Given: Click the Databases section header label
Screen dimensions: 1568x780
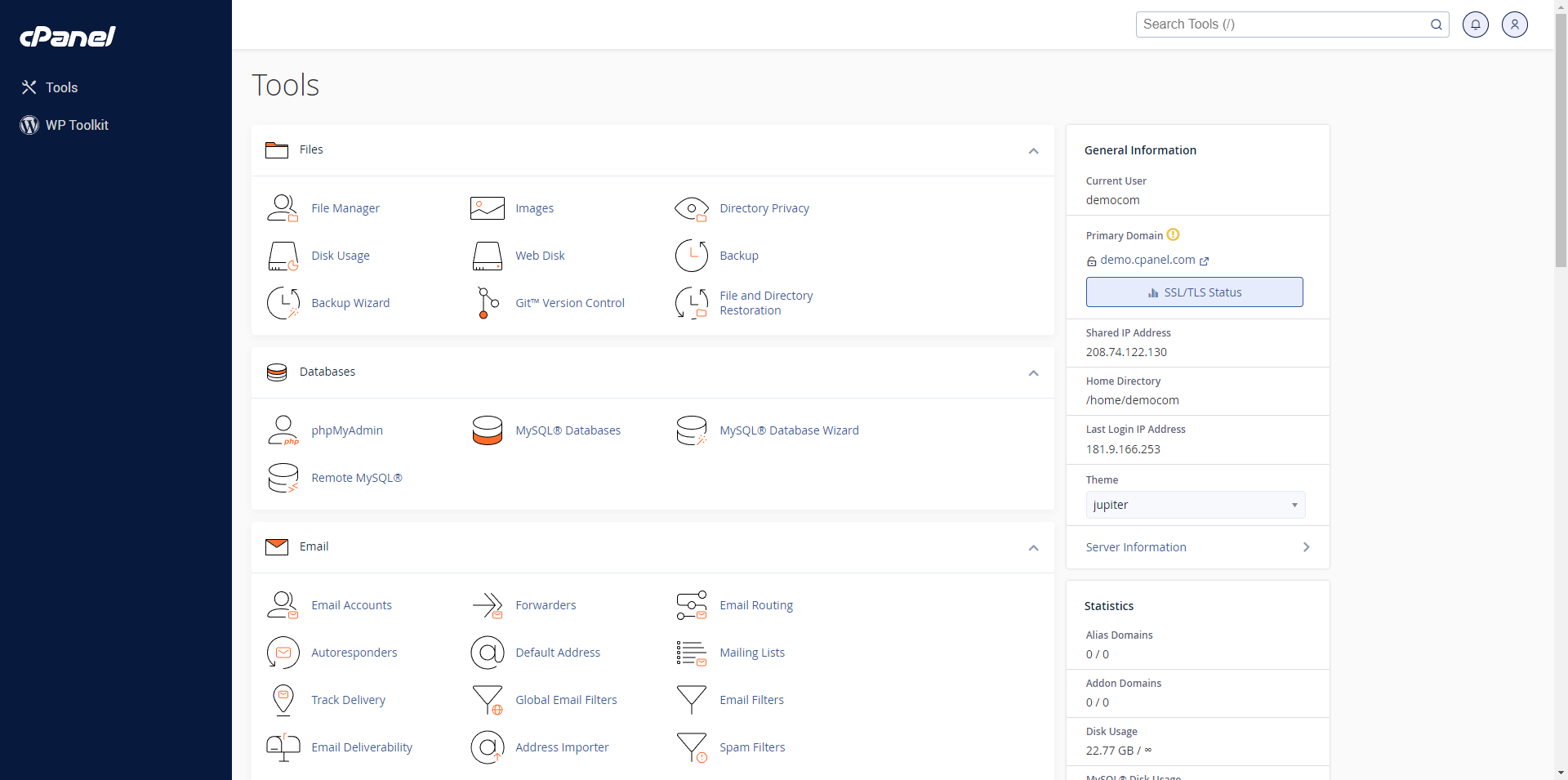Looking at the screenshot, I should (x=327, y=372).
